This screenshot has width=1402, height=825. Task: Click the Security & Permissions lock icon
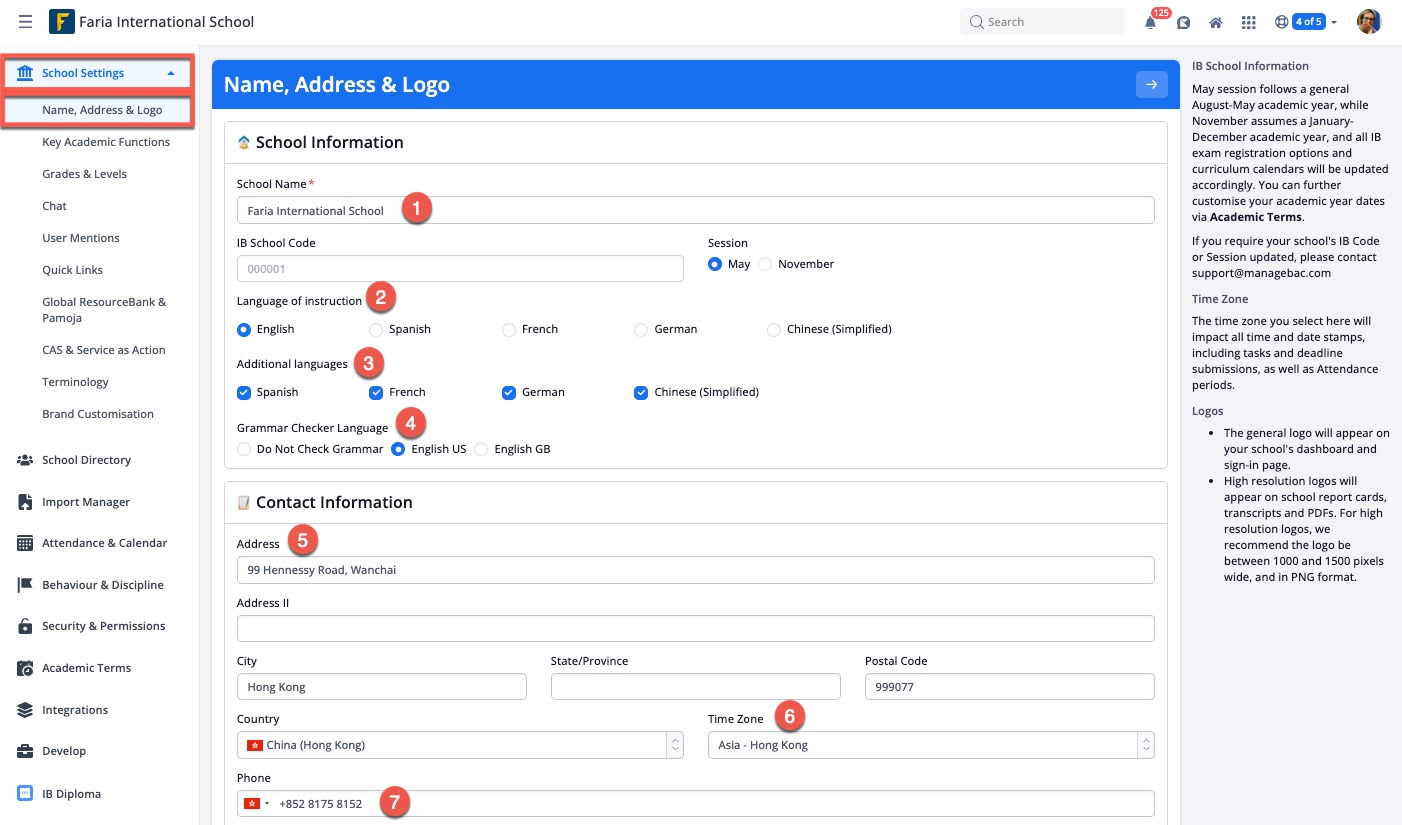click(x=25, y=626)
